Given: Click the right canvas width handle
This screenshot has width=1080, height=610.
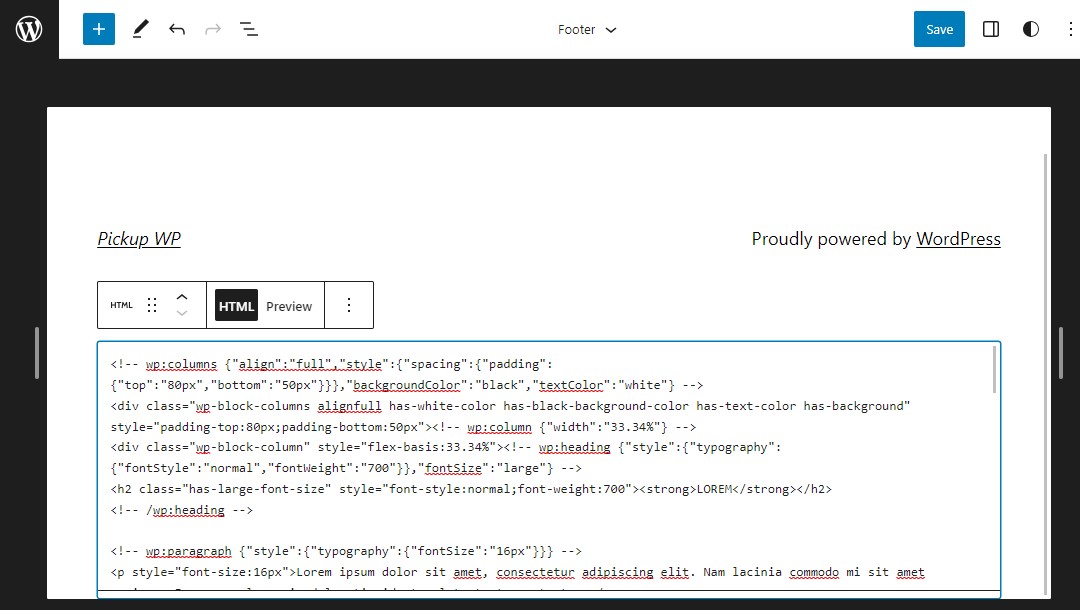Looking at the screenshot, I should coord(1061,353).
